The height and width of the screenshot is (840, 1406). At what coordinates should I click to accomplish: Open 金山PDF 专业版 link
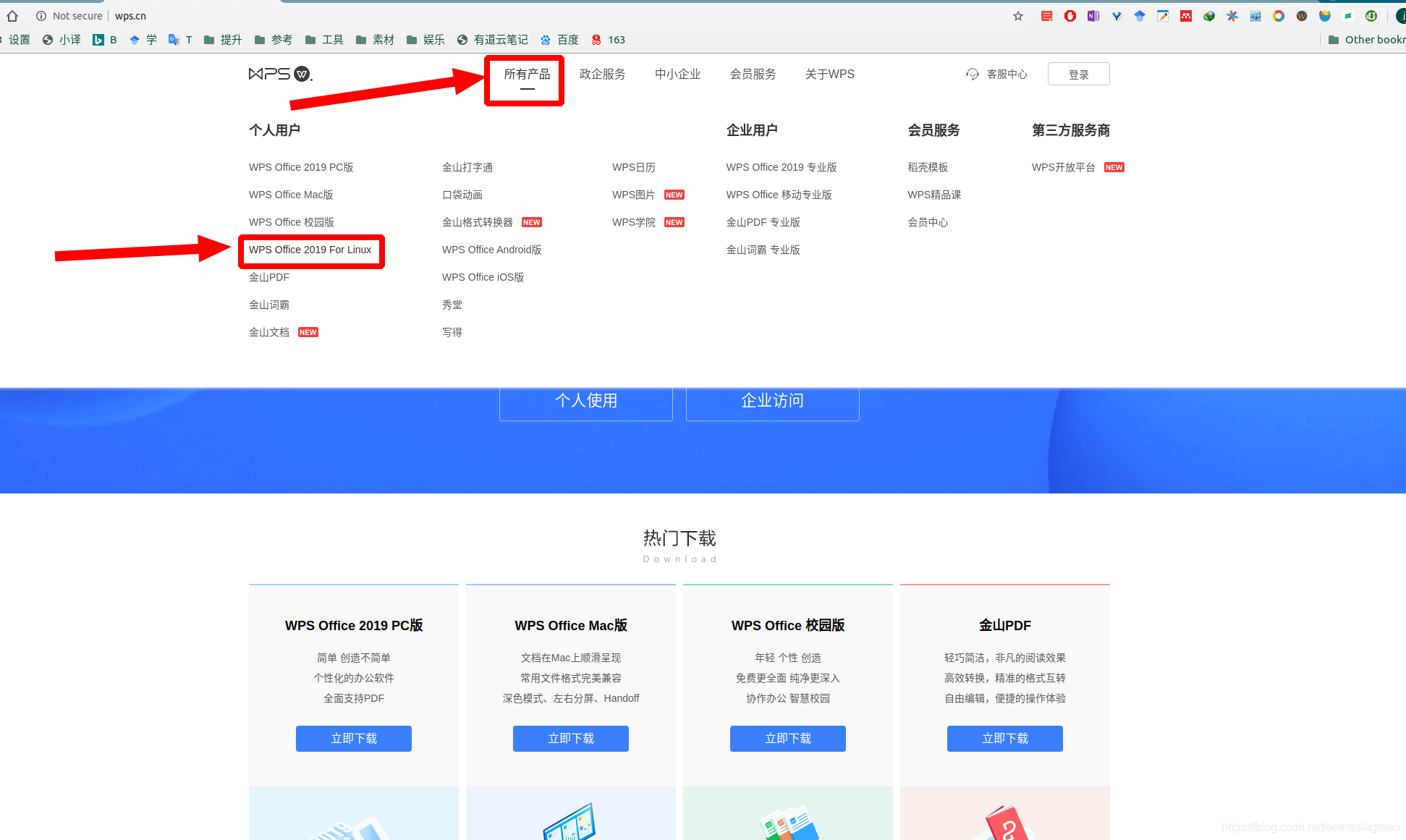(763, 222)
